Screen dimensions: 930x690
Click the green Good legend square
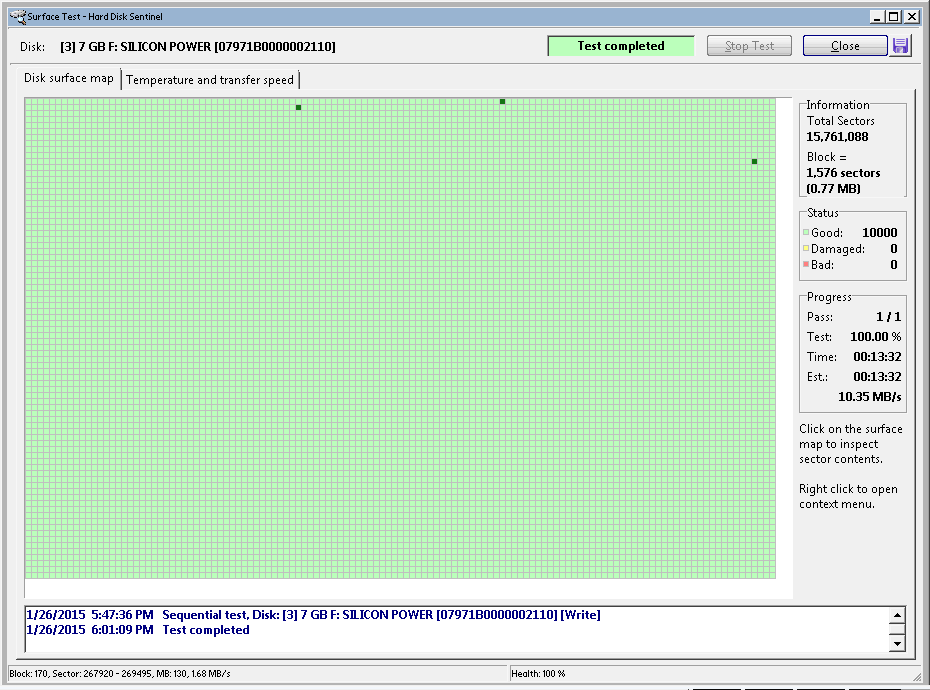click(x=805, y=233)
